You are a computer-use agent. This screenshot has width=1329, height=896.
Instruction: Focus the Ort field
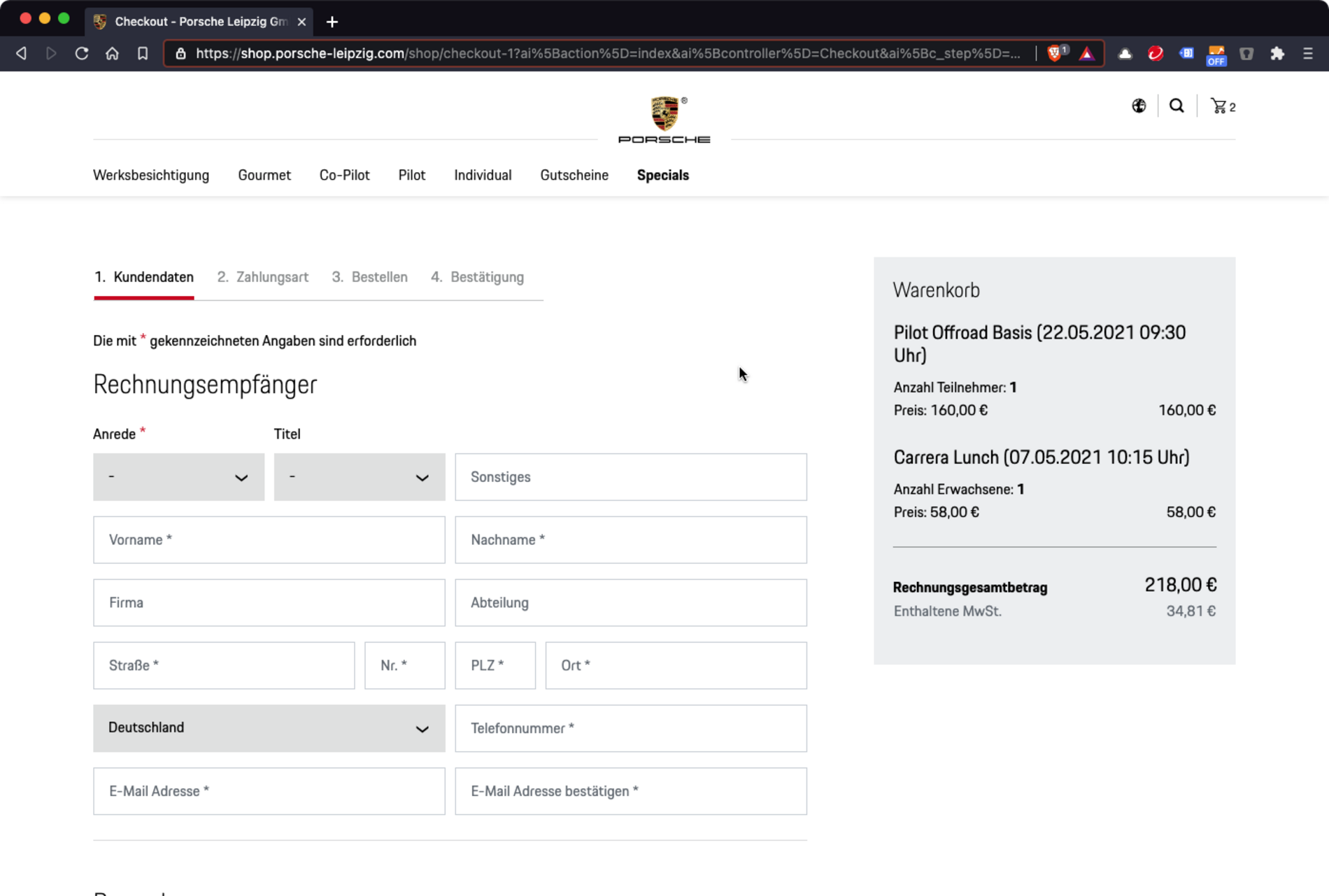coord(676,666)
